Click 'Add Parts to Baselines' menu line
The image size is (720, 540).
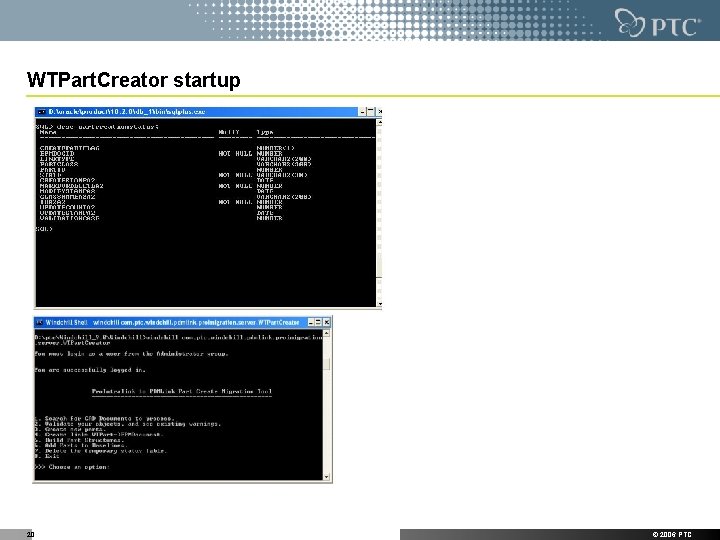pyautogui.click(x=80, y=445)
